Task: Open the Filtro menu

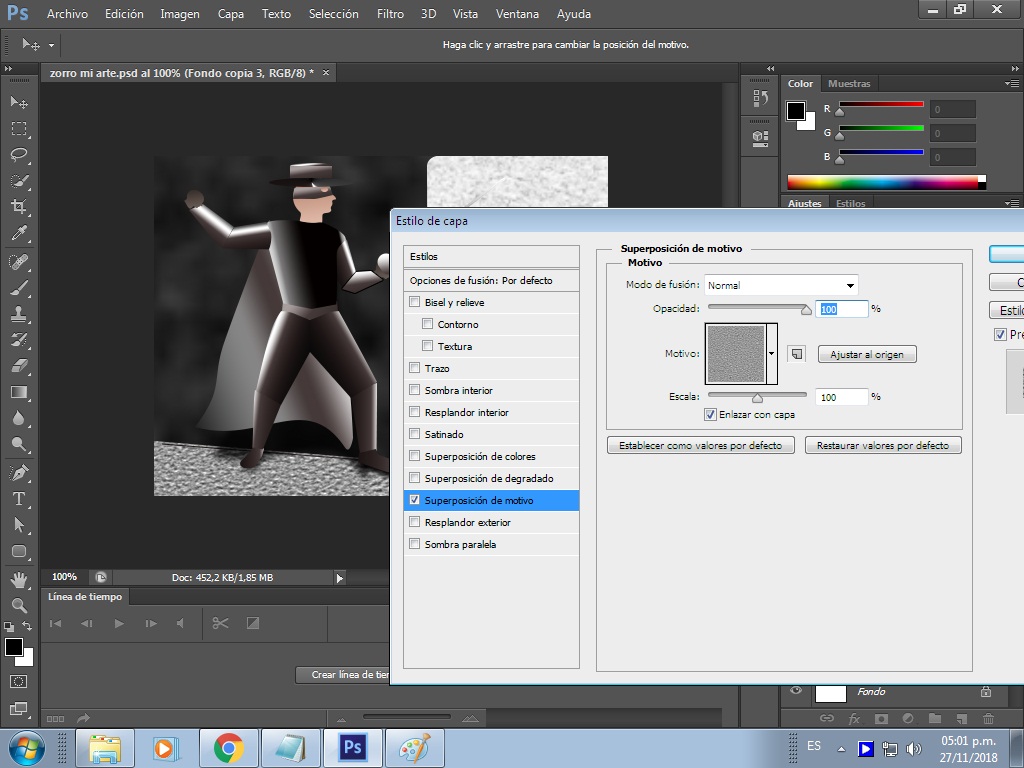Action: pos(390,14)
